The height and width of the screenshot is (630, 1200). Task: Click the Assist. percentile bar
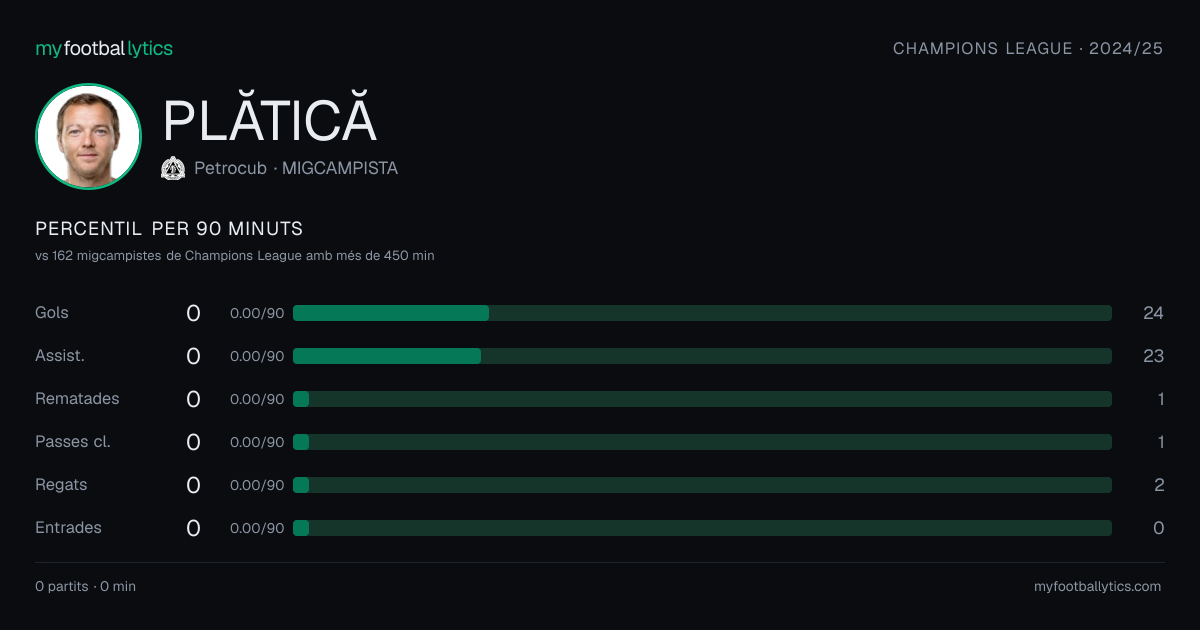point(702,356)
